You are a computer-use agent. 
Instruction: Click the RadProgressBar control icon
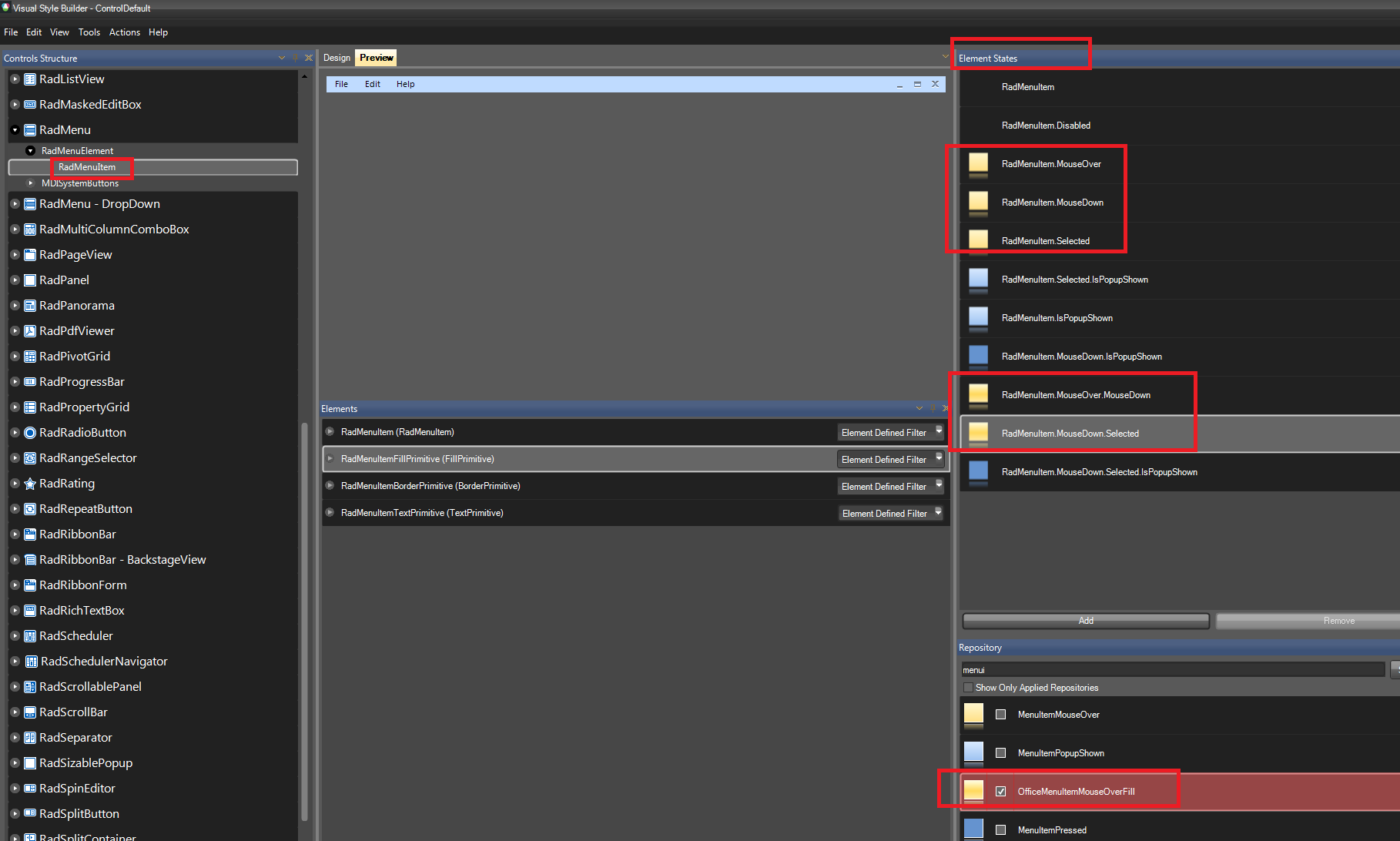(x=30, y=382)
